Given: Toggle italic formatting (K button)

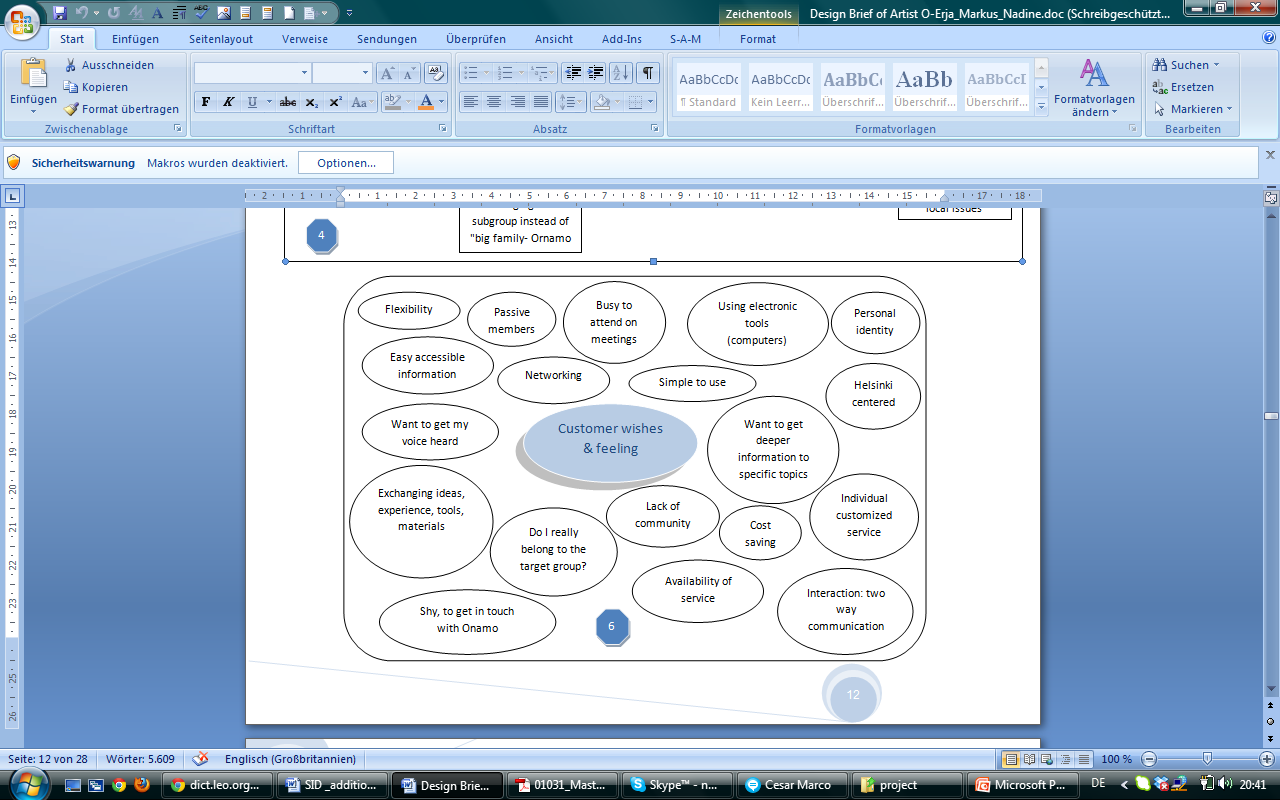Looking at the screenshot, I should point(228,102).
